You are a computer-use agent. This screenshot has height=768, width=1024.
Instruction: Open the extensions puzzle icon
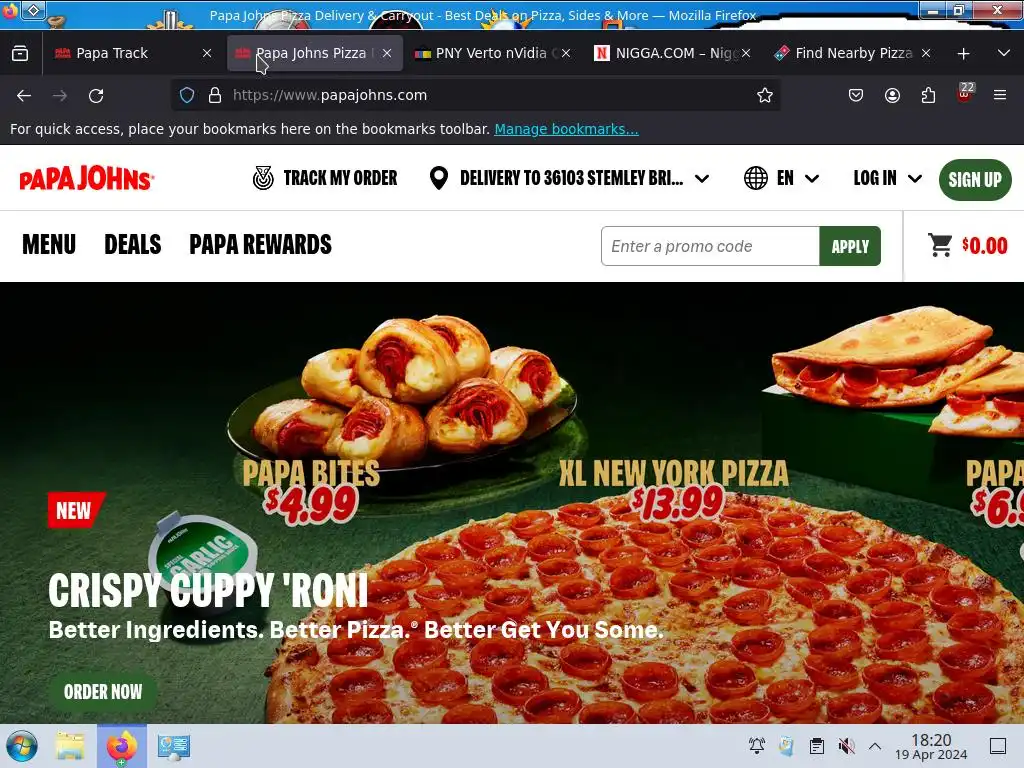[x=928, y=95]
